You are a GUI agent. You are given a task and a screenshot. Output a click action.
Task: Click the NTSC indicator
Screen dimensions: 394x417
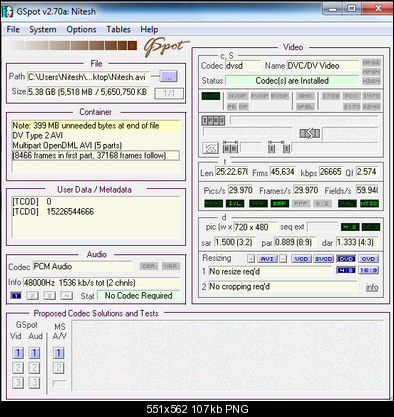[369, 203]
